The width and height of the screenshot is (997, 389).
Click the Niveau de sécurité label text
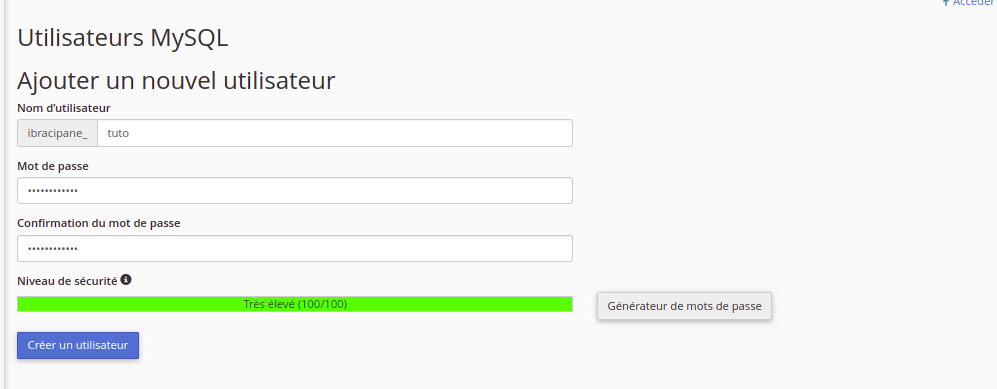click(67, 281)
